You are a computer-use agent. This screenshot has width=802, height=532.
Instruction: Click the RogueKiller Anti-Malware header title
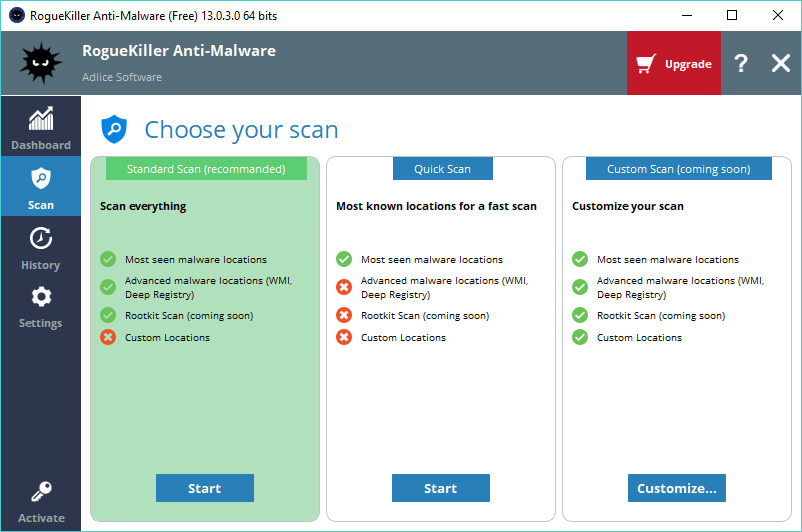(x=179, y=51)
